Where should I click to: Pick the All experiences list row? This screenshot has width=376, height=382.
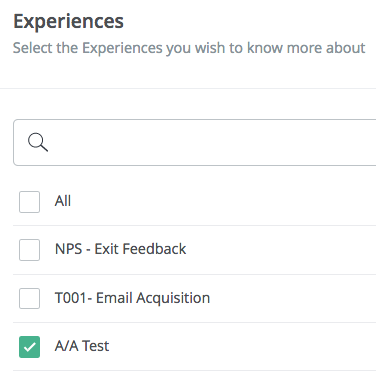[x=195, y=202]
